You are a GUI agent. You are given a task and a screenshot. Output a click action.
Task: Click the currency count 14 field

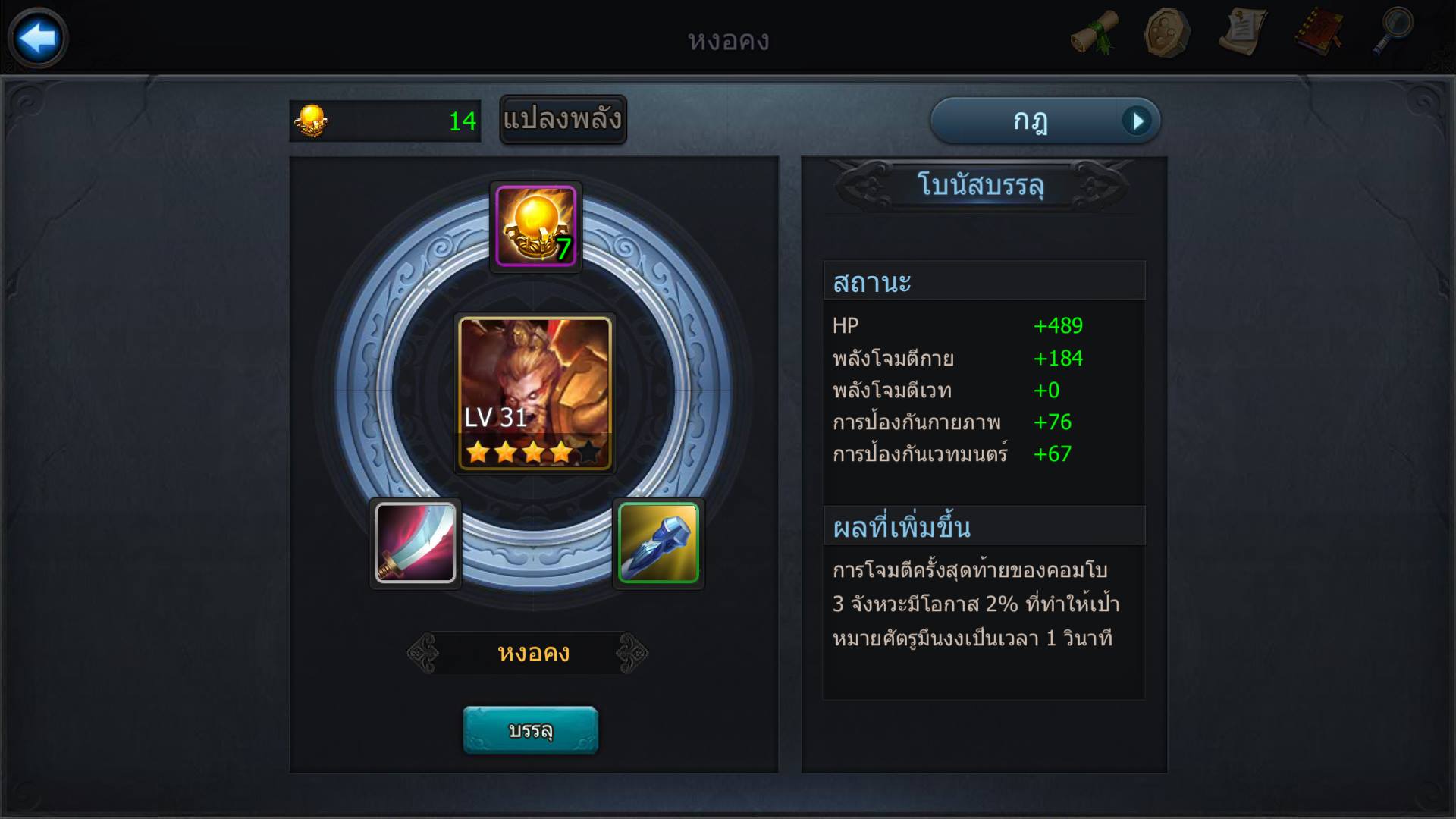[x=385, y=121]
